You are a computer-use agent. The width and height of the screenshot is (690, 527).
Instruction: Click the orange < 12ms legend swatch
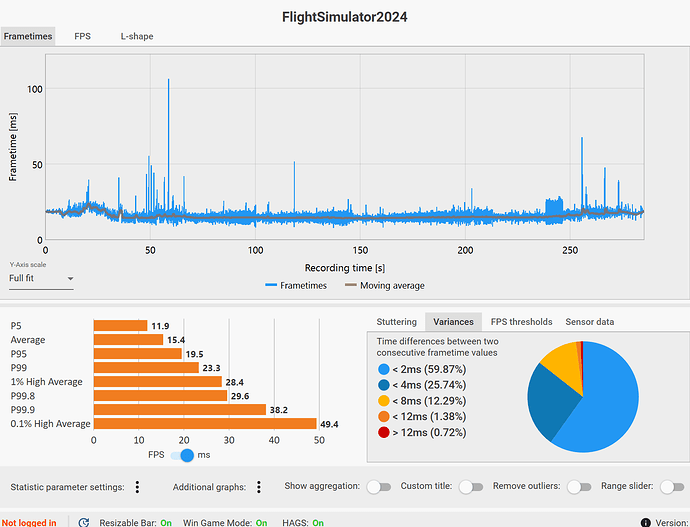point(384,416)
